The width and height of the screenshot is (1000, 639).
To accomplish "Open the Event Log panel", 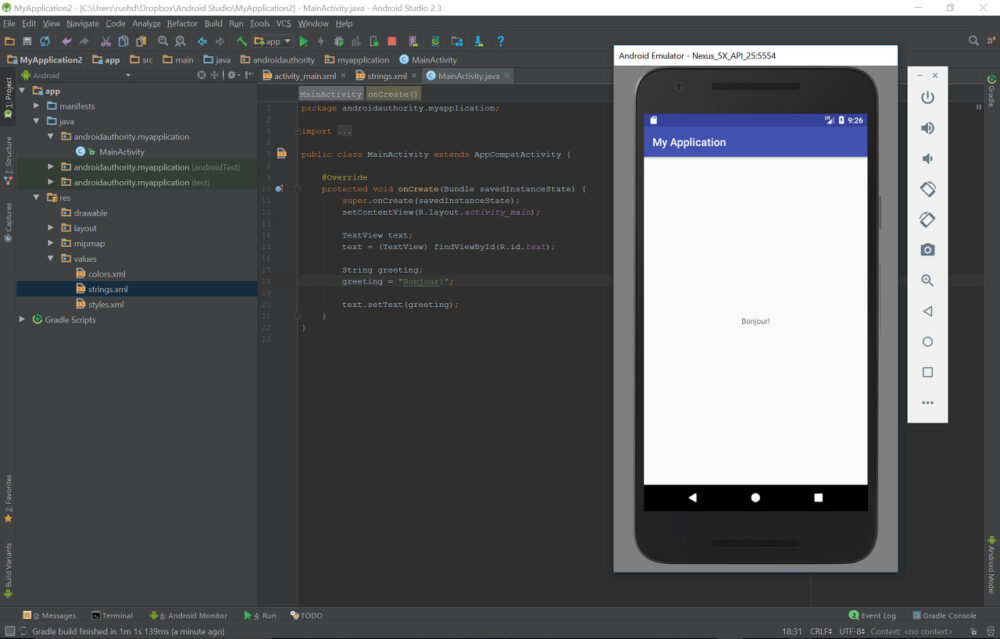I will 872,616.
